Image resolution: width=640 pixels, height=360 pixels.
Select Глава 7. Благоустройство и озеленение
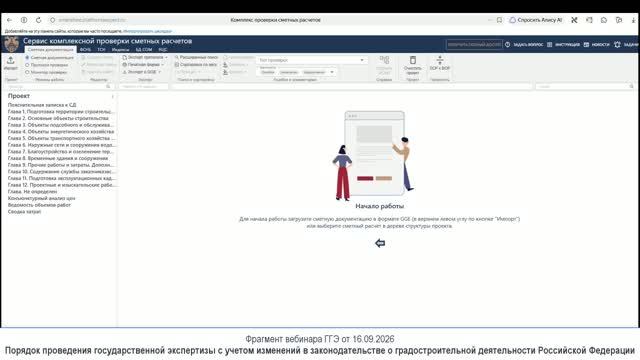coord(60,151)
